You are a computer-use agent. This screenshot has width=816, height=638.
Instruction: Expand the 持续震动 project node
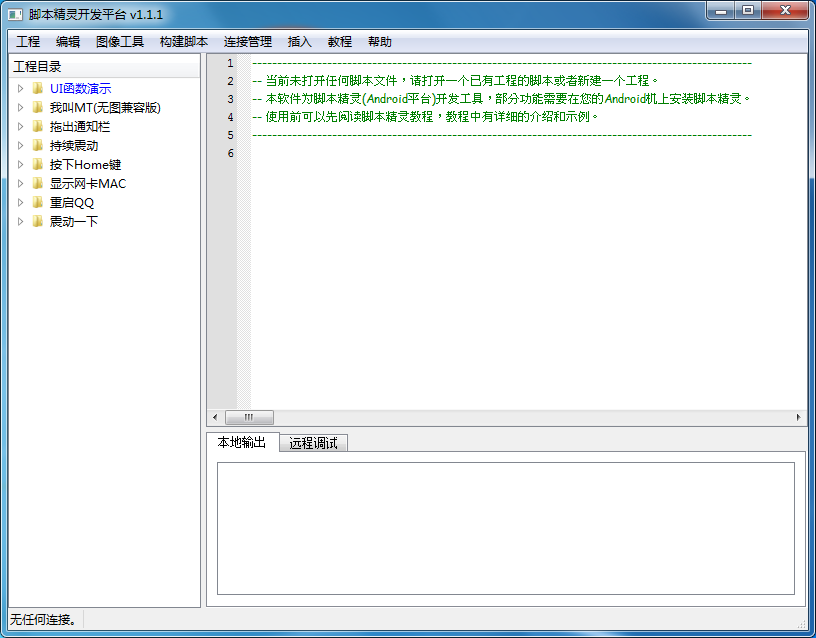click(20, 146)
